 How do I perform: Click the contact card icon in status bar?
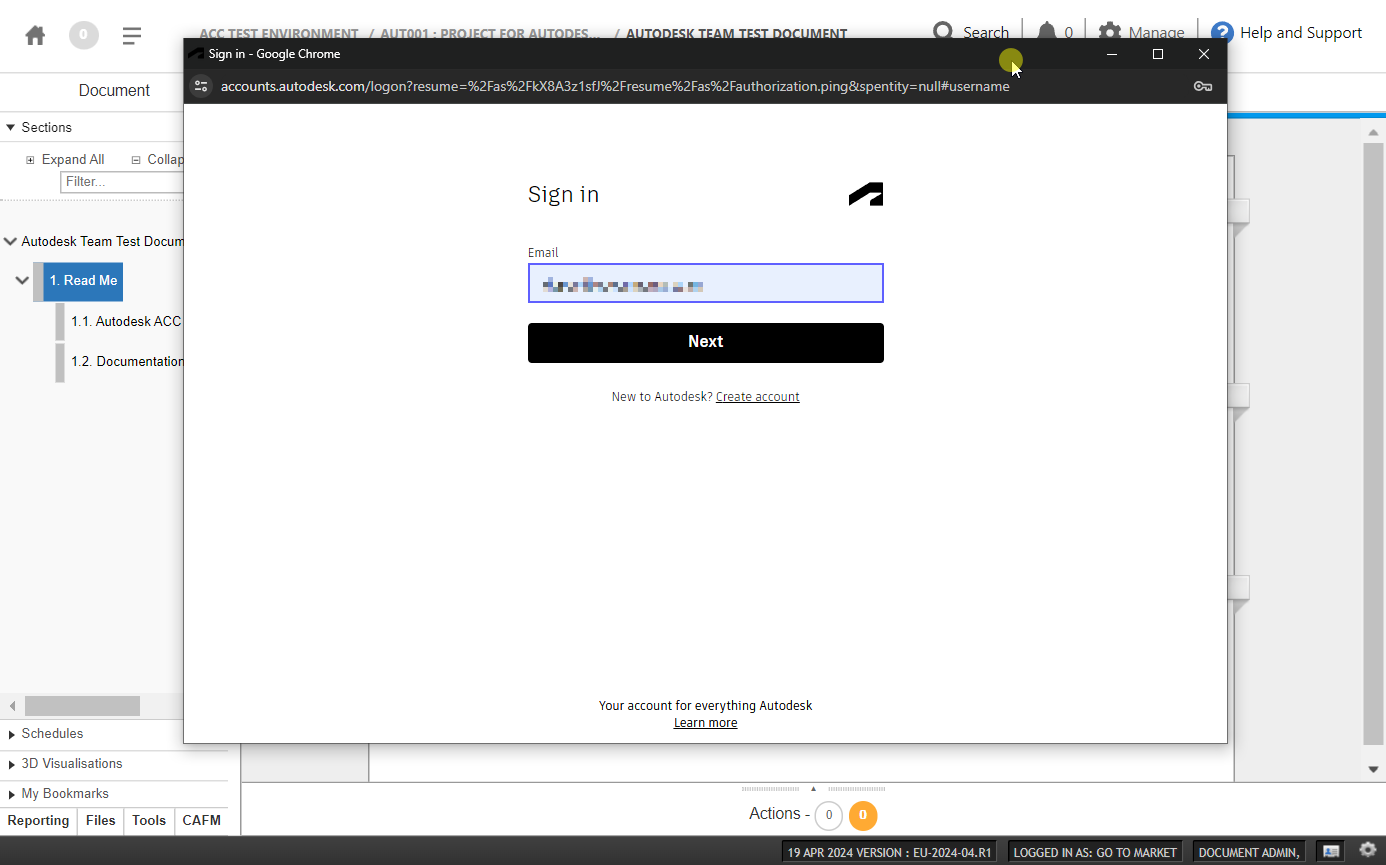tap(1331, 851)
